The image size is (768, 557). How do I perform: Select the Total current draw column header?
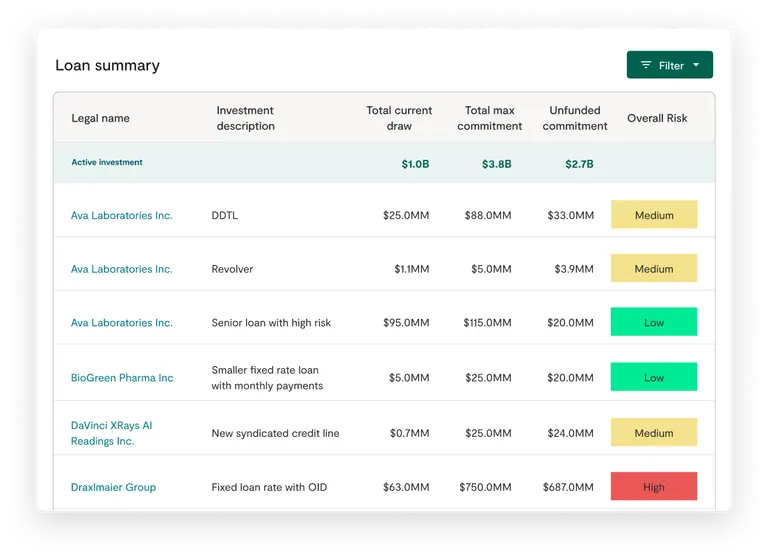[x=399, y=118]
